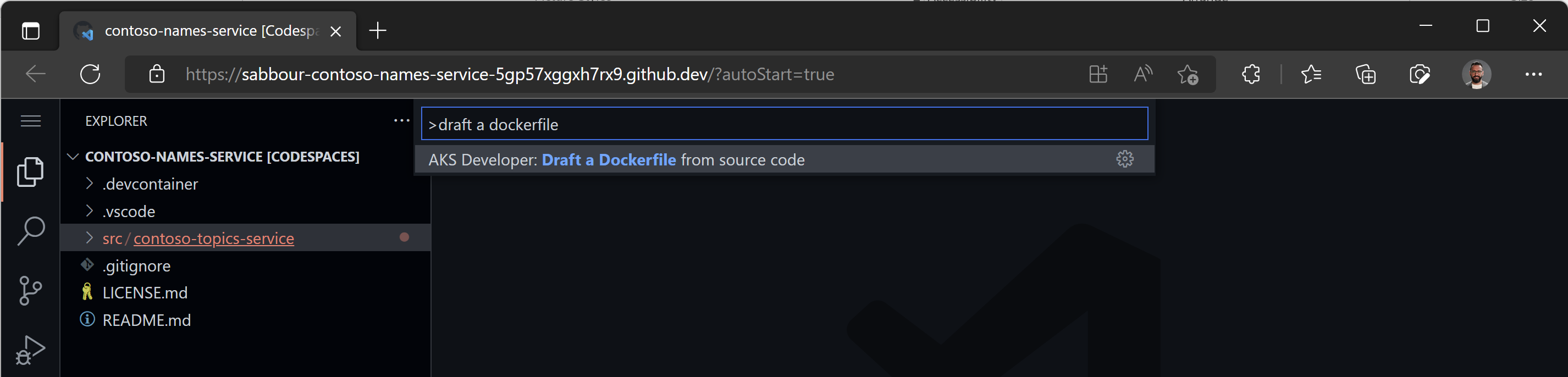
Task: Click the EXPLORER panel title
Action: (116, 121)
